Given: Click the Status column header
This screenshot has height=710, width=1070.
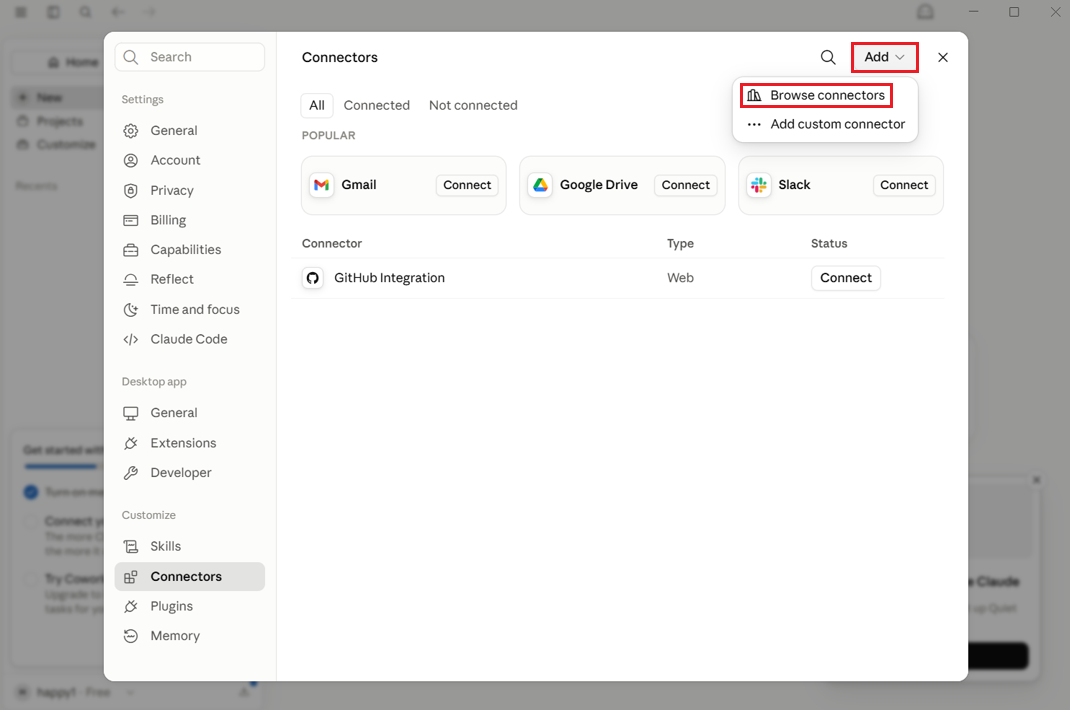Looking at the screenshot, I should (x=829, y=244).
